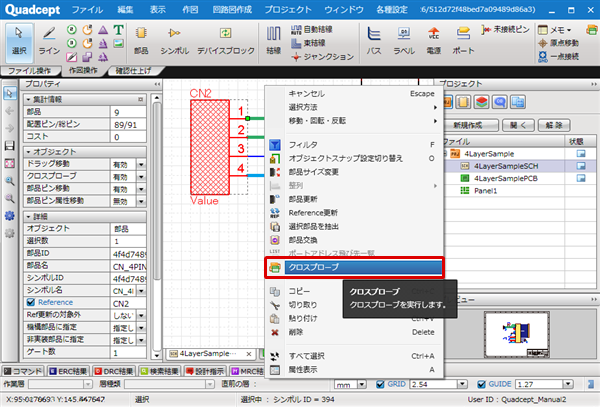Open the ERC結果 bottom tab
This screenshot has width=600, height=407.
tap(68, 371)
